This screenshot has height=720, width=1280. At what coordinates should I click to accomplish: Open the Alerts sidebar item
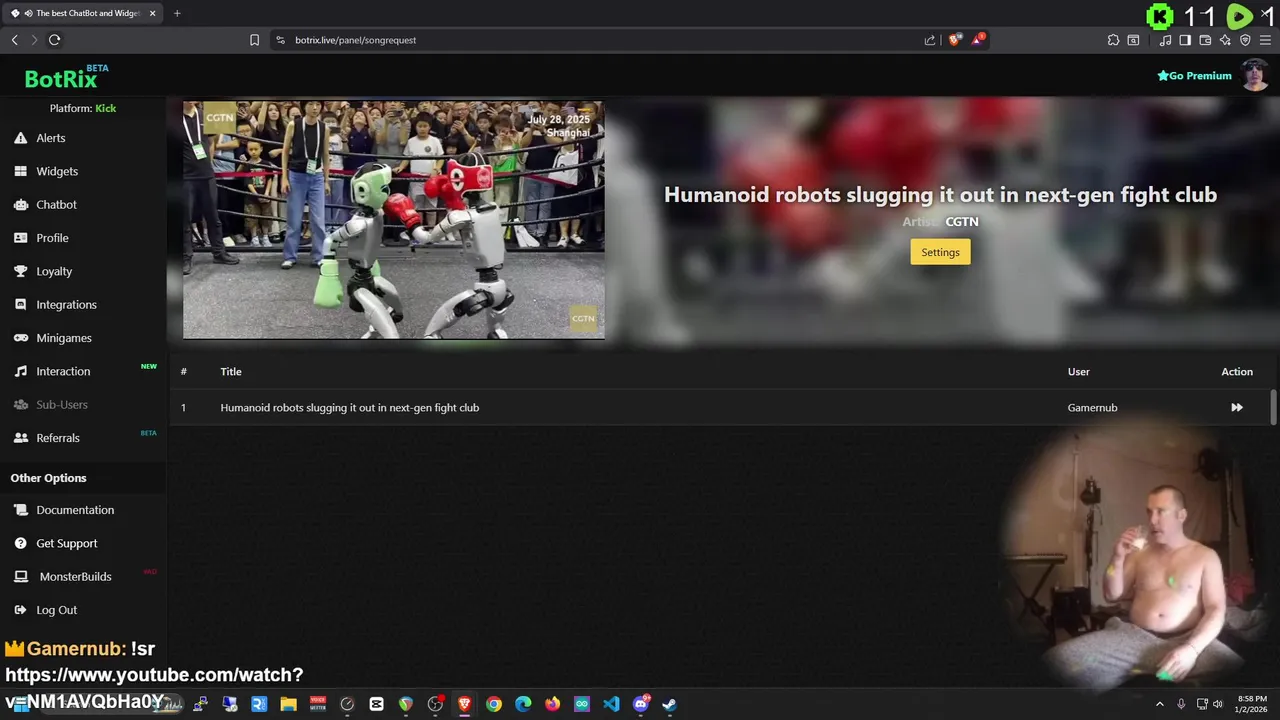[50, 138]
